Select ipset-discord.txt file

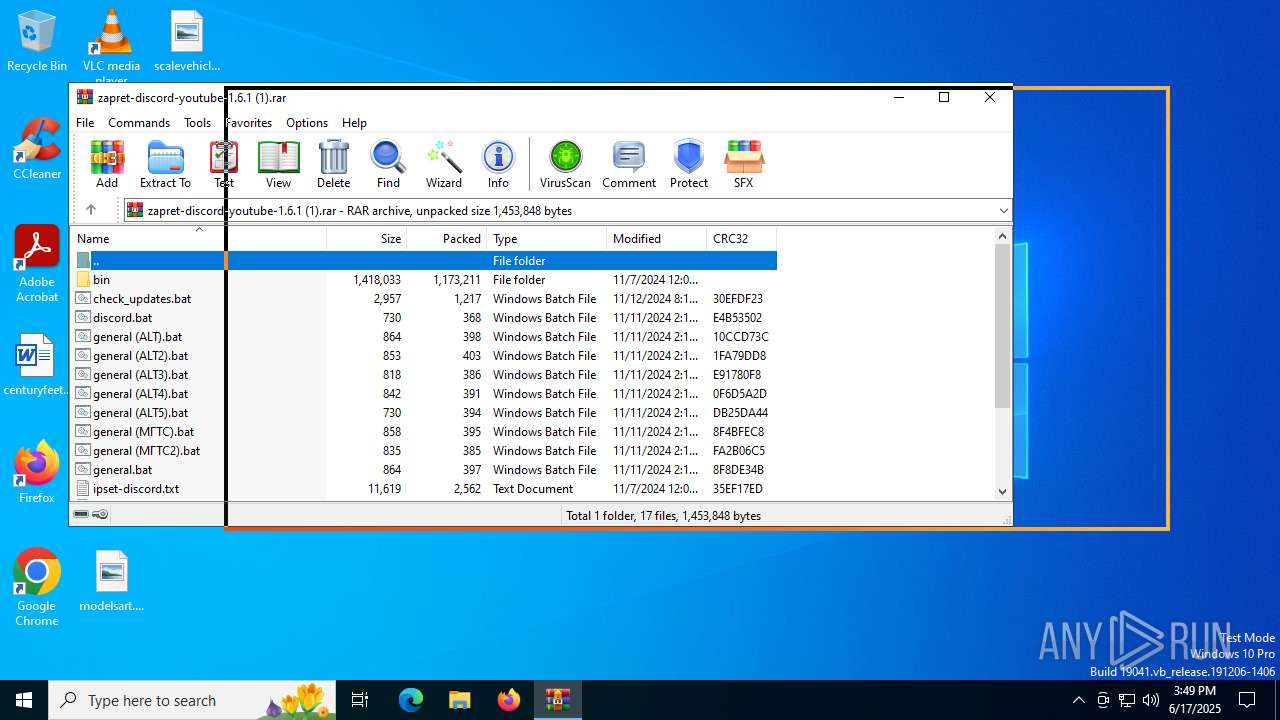click(x=425, y=489)
